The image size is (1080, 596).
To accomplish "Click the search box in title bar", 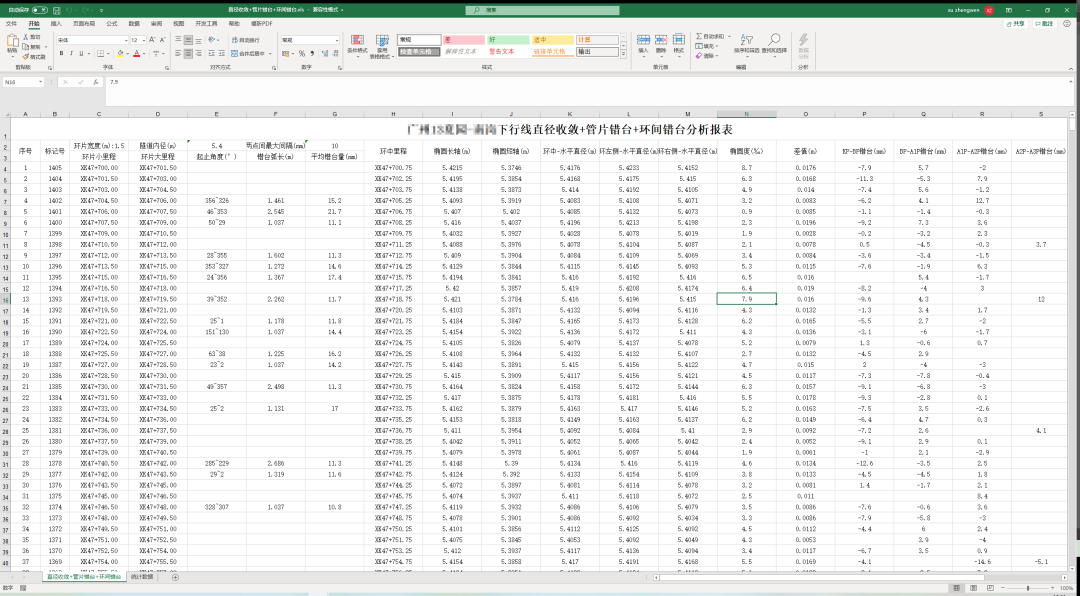I will coord(540,11).
